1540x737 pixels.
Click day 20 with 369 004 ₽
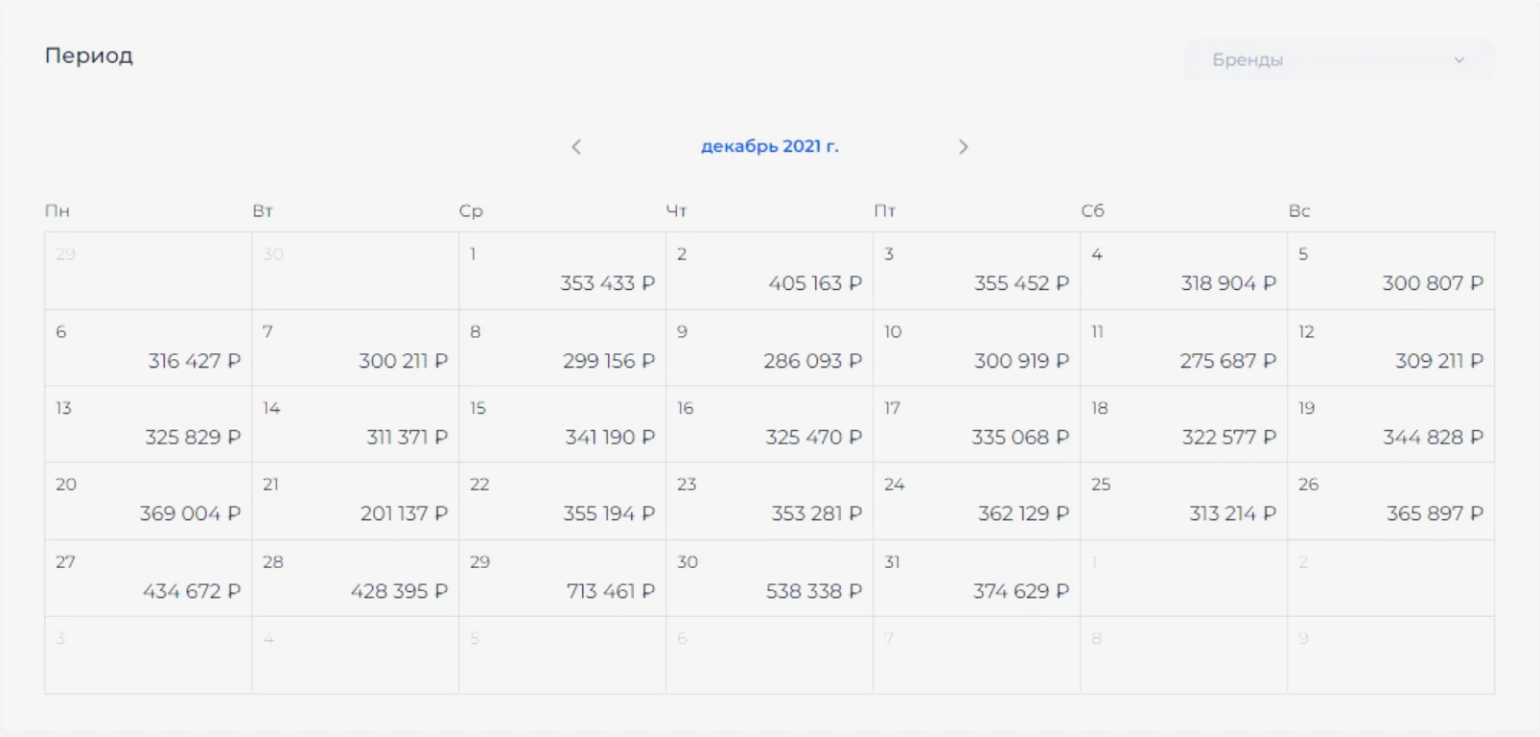(148, 501)
